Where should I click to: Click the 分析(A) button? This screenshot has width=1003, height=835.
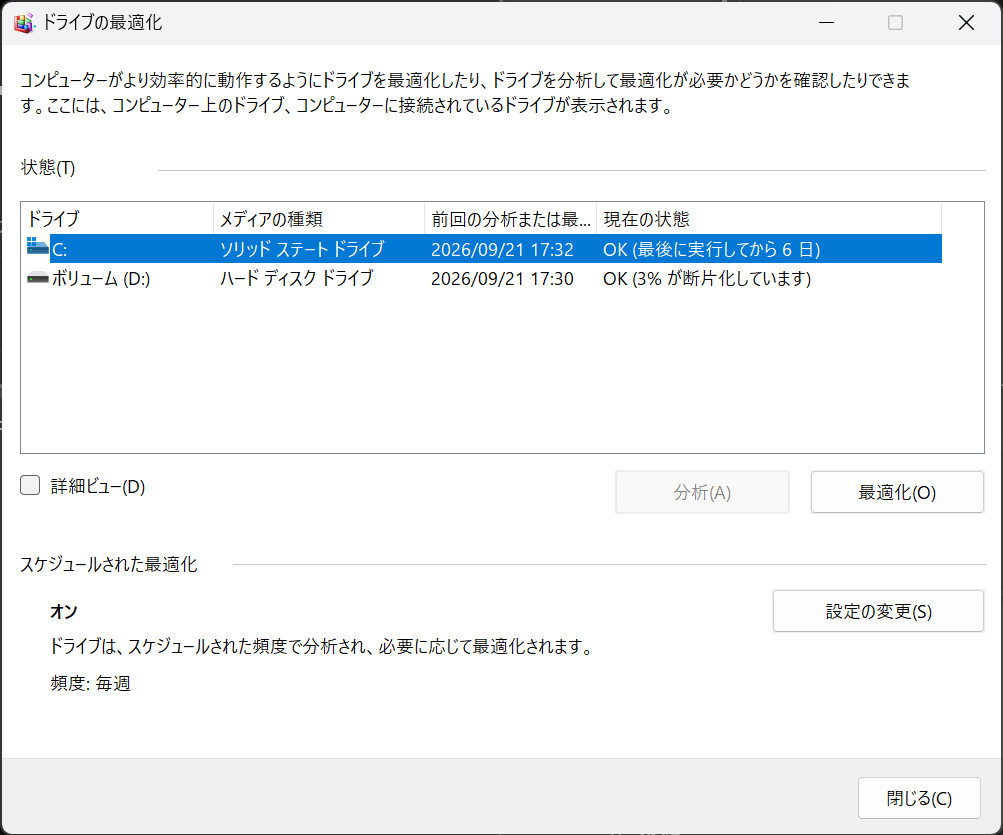click(x=702, y=492)
